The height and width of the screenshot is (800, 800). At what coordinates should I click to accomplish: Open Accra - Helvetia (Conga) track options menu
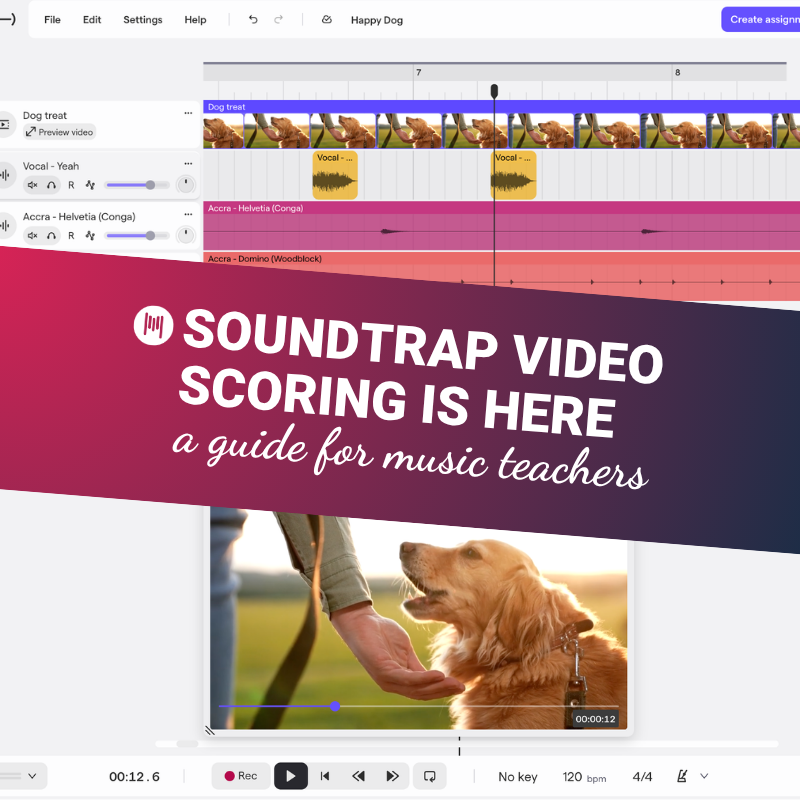(x=188, y=214)
